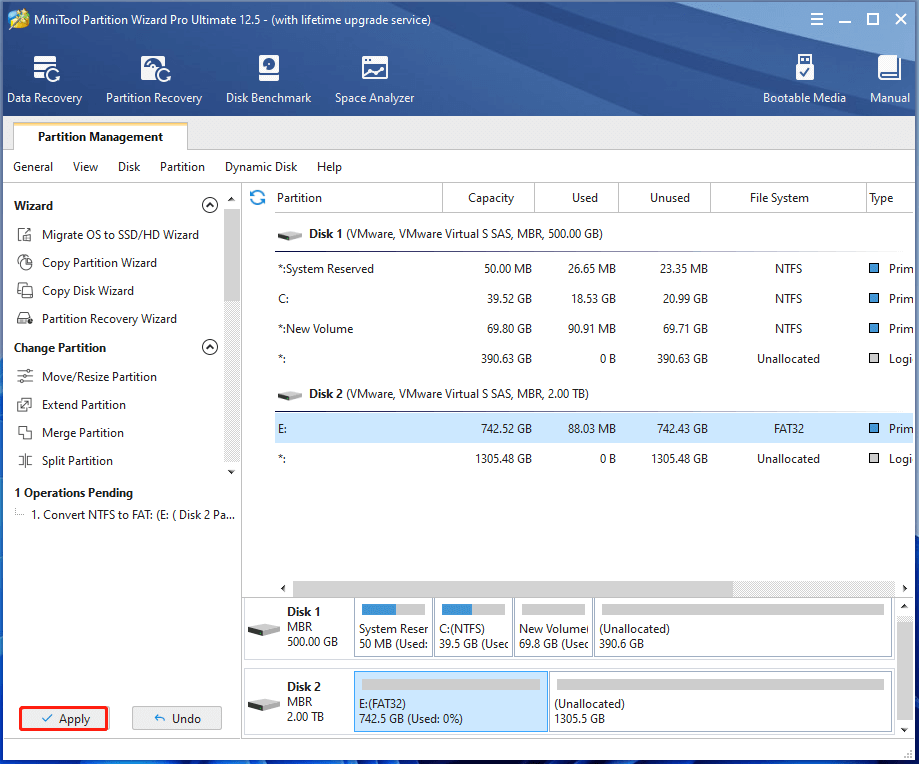Start the Copy Disk Wizard

[x=88, y=291]
